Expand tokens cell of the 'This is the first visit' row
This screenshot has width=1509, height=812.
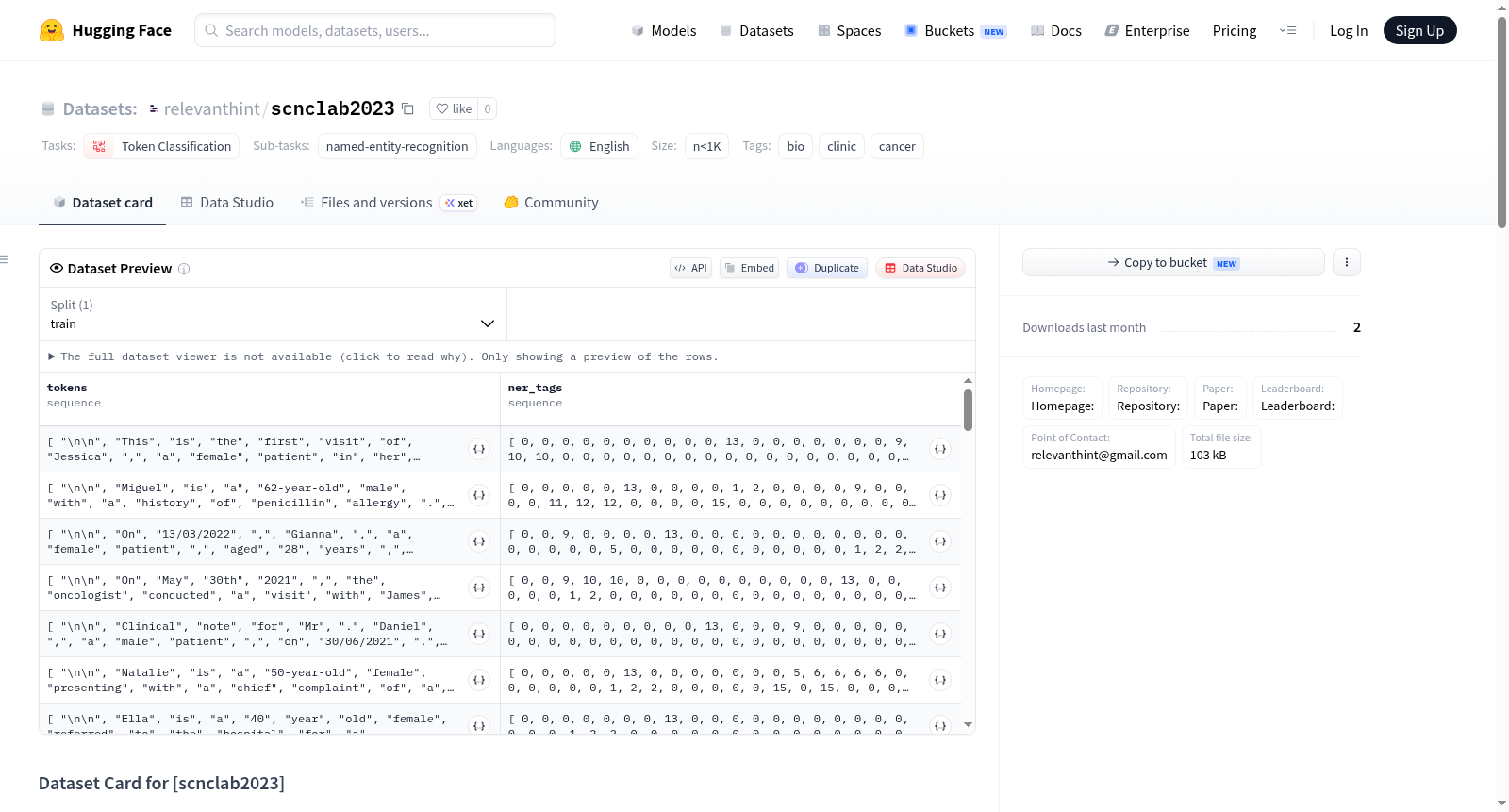click(x=479, y=449)
